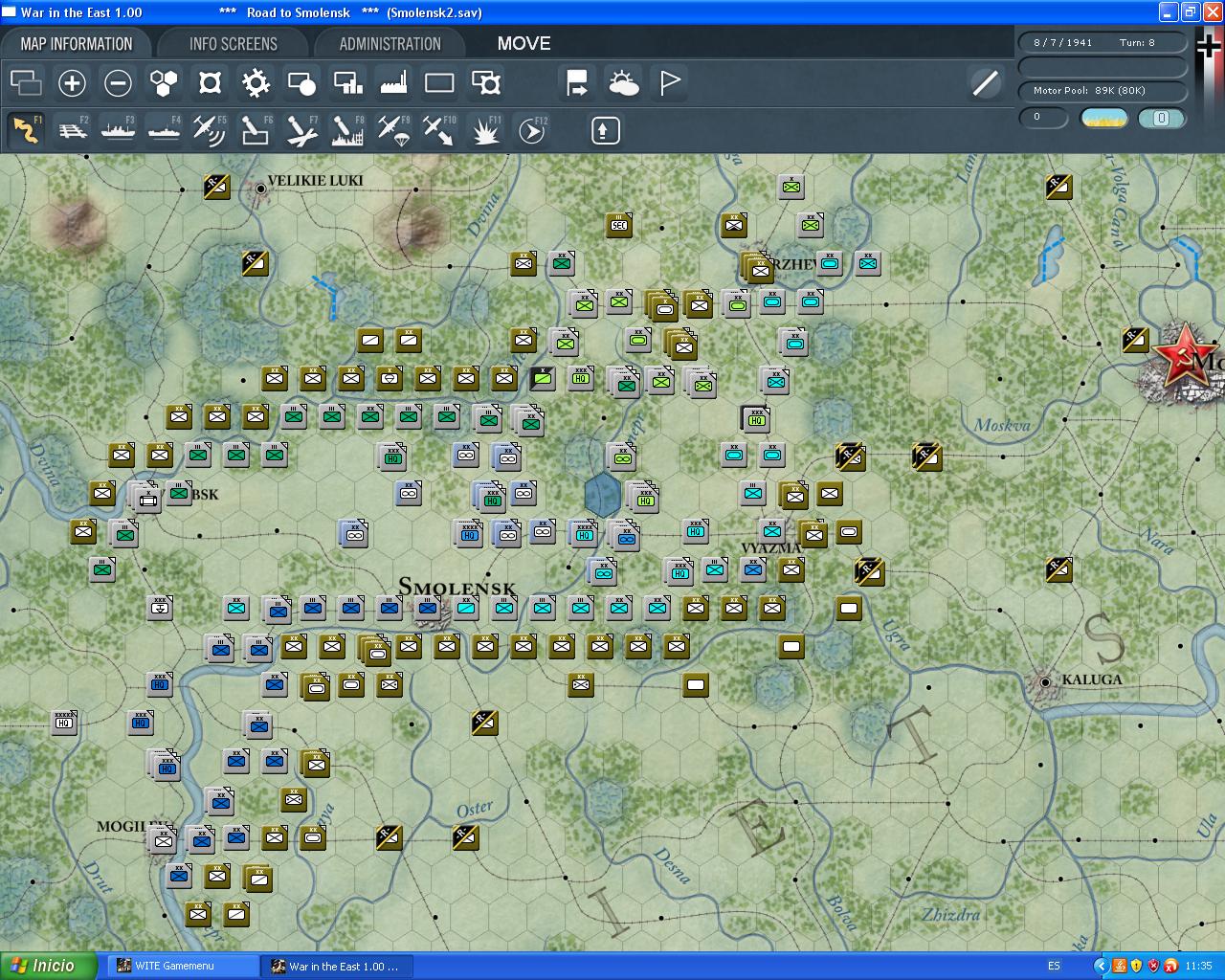The height and width of the screenshot is (980, 1225).
Task: Click the date and Turn 8 field
Action: click(1102, 43)
